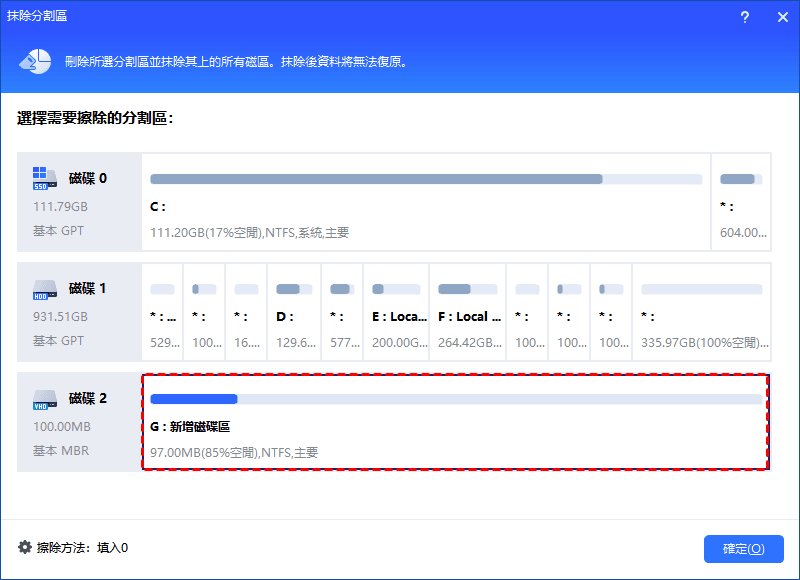Screen dimensions: 800x580
Task: Select the 335.97GB unallocated partition
Action: [x=700, y=316]
